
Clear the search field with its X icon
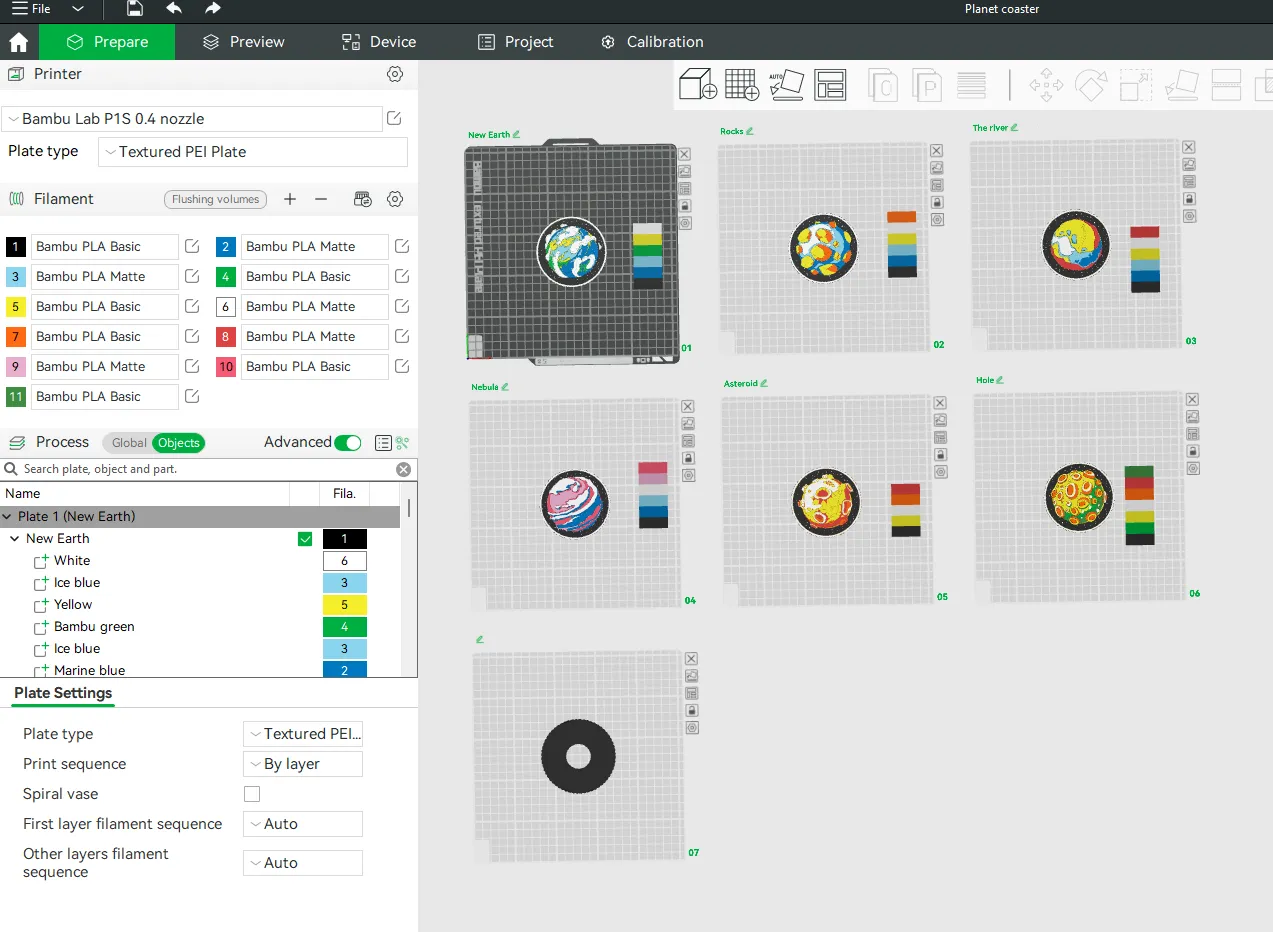pos(403,469)
